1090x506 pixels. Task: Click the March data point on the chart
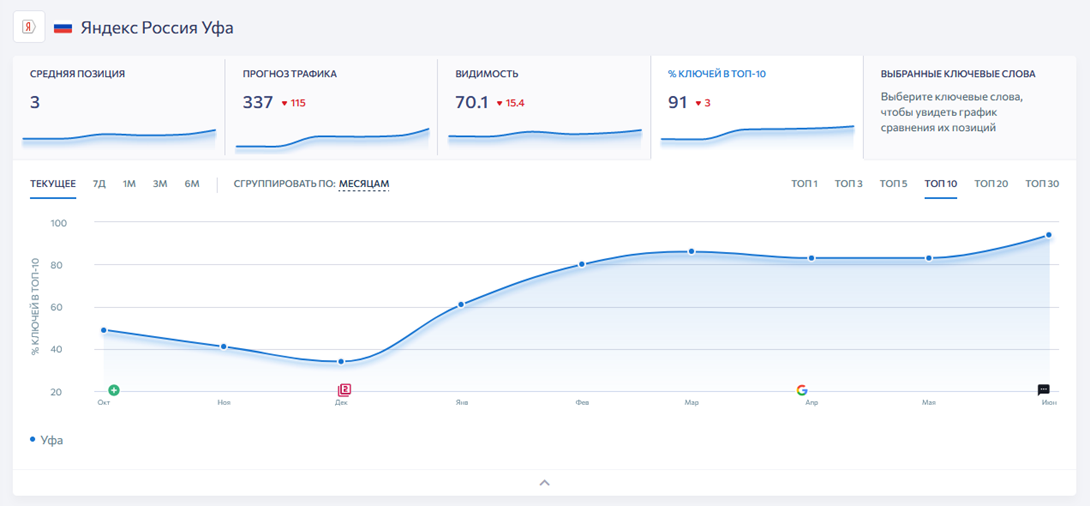(x=691, y=252)
